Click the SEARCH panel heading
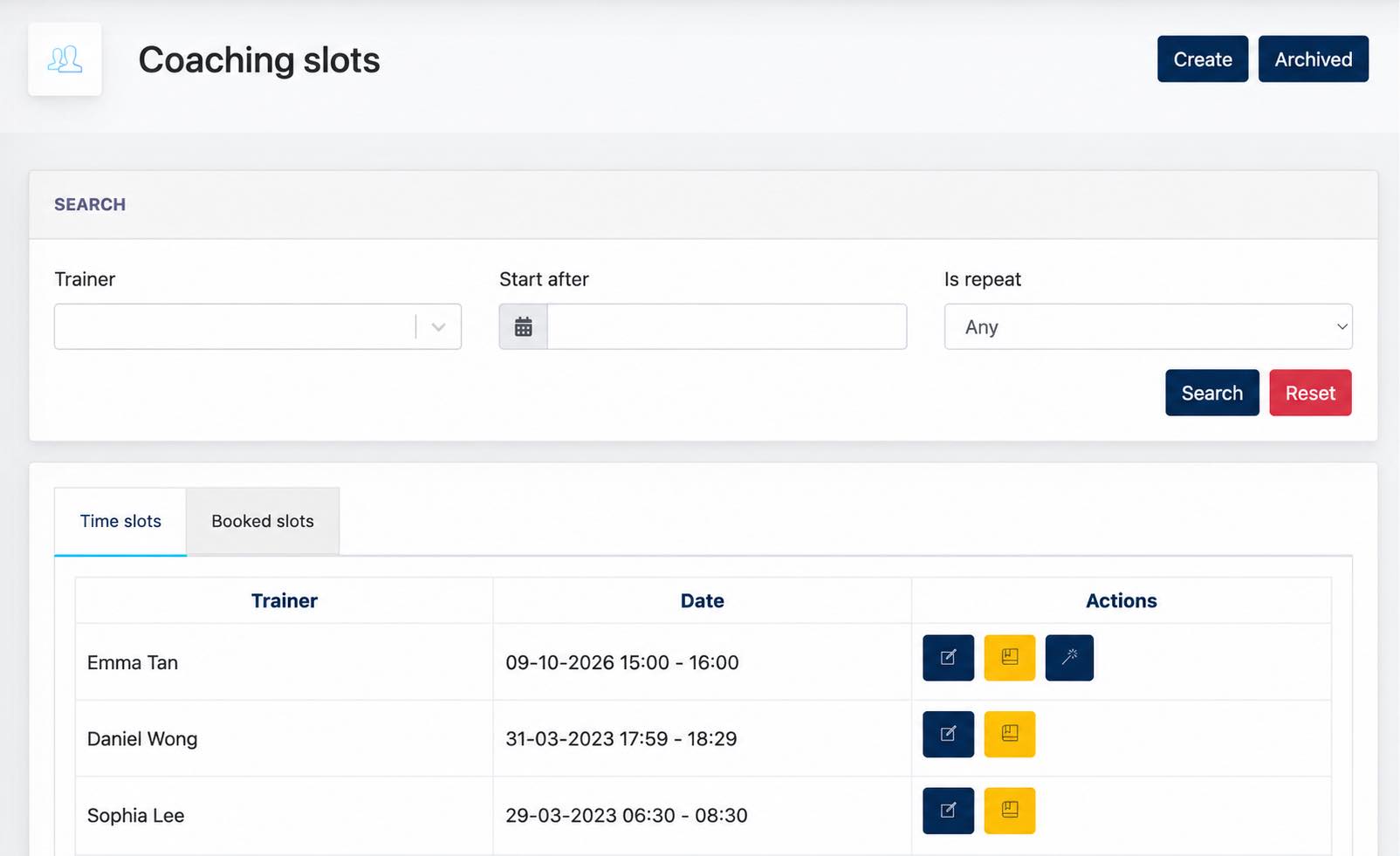The height and width of the screenshot is (856, 1400). pyautogui.click(x=90, y=204)
